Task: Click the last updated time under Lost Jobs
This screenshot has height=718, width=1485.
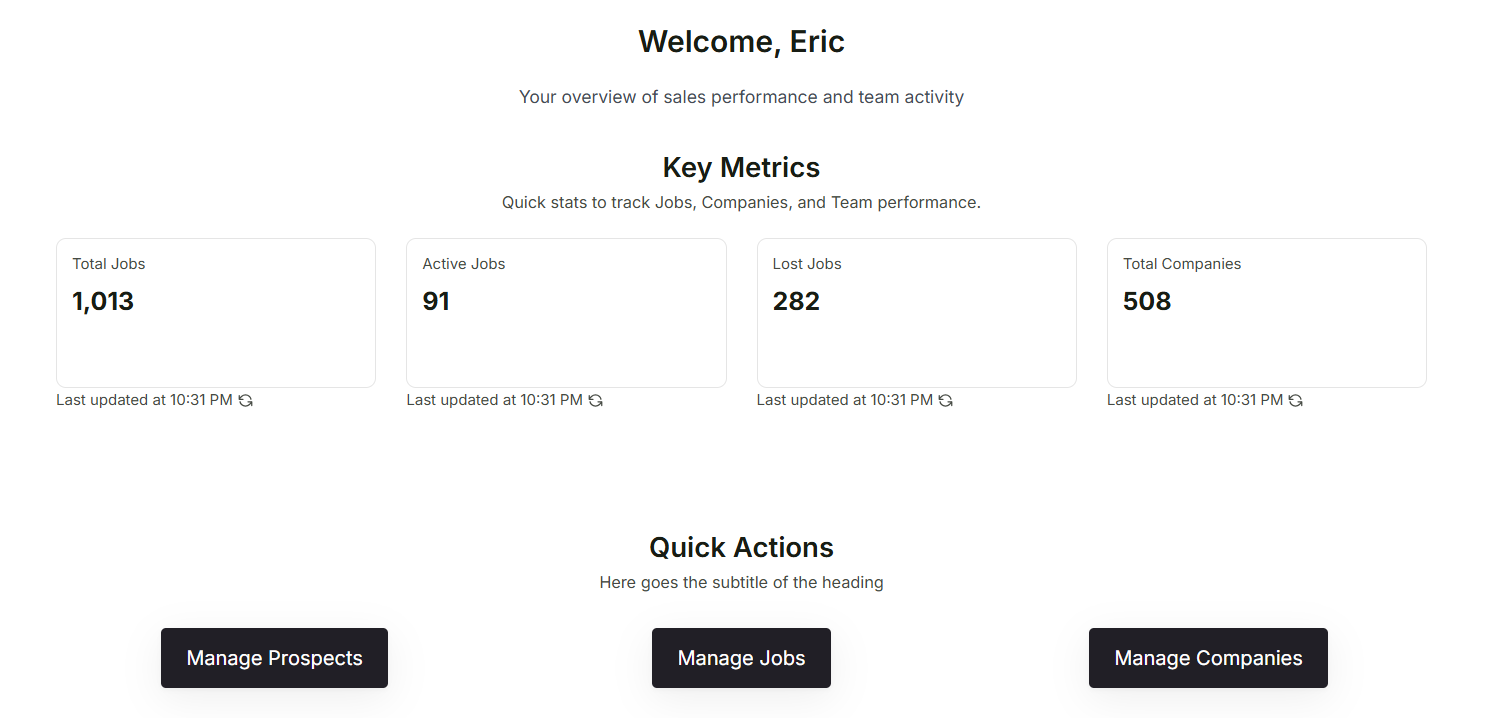Action: [846, 399]
